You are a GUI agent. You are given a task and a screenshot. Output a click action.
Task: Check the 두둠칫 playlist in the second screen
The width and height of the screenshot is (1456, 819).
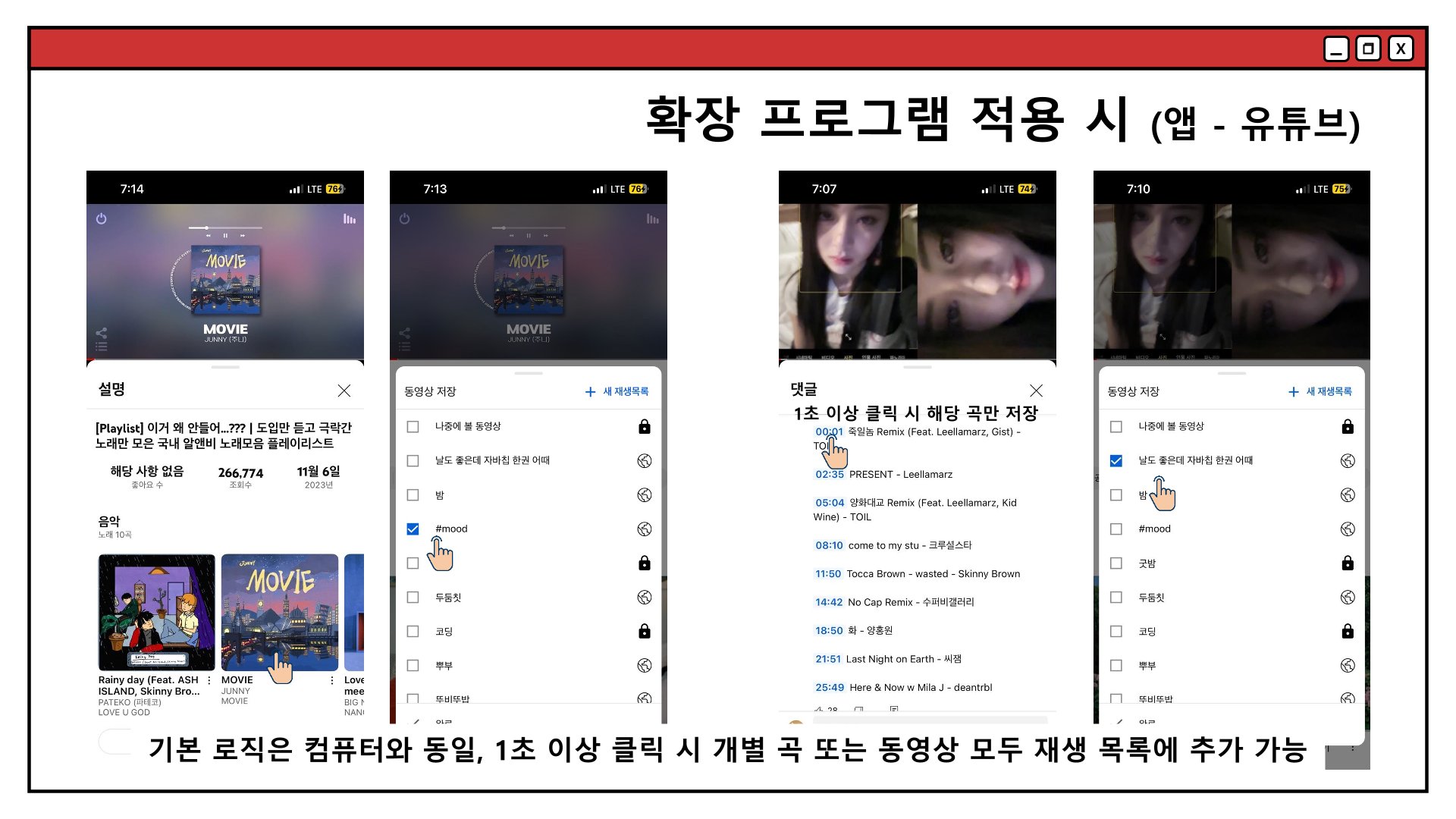(413, 598)
